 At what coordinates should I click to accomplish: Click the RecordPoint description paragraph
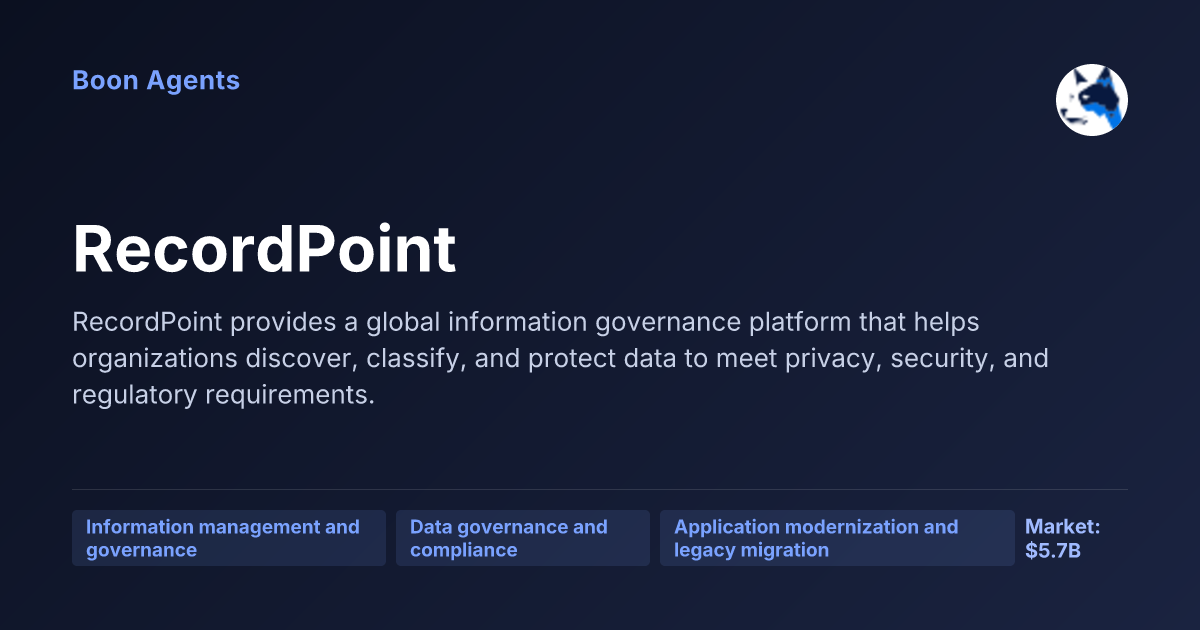pos(560,358)
